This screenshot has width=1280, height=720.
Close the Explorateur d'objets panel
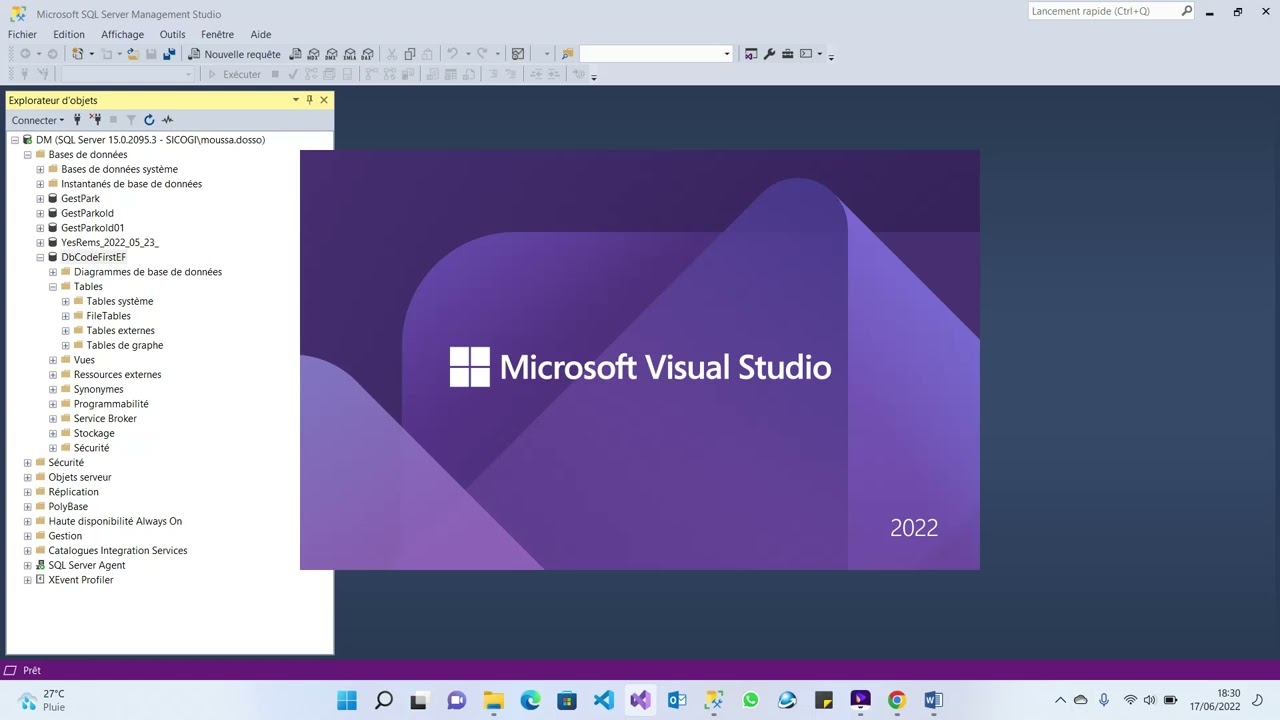click(323, 100)
